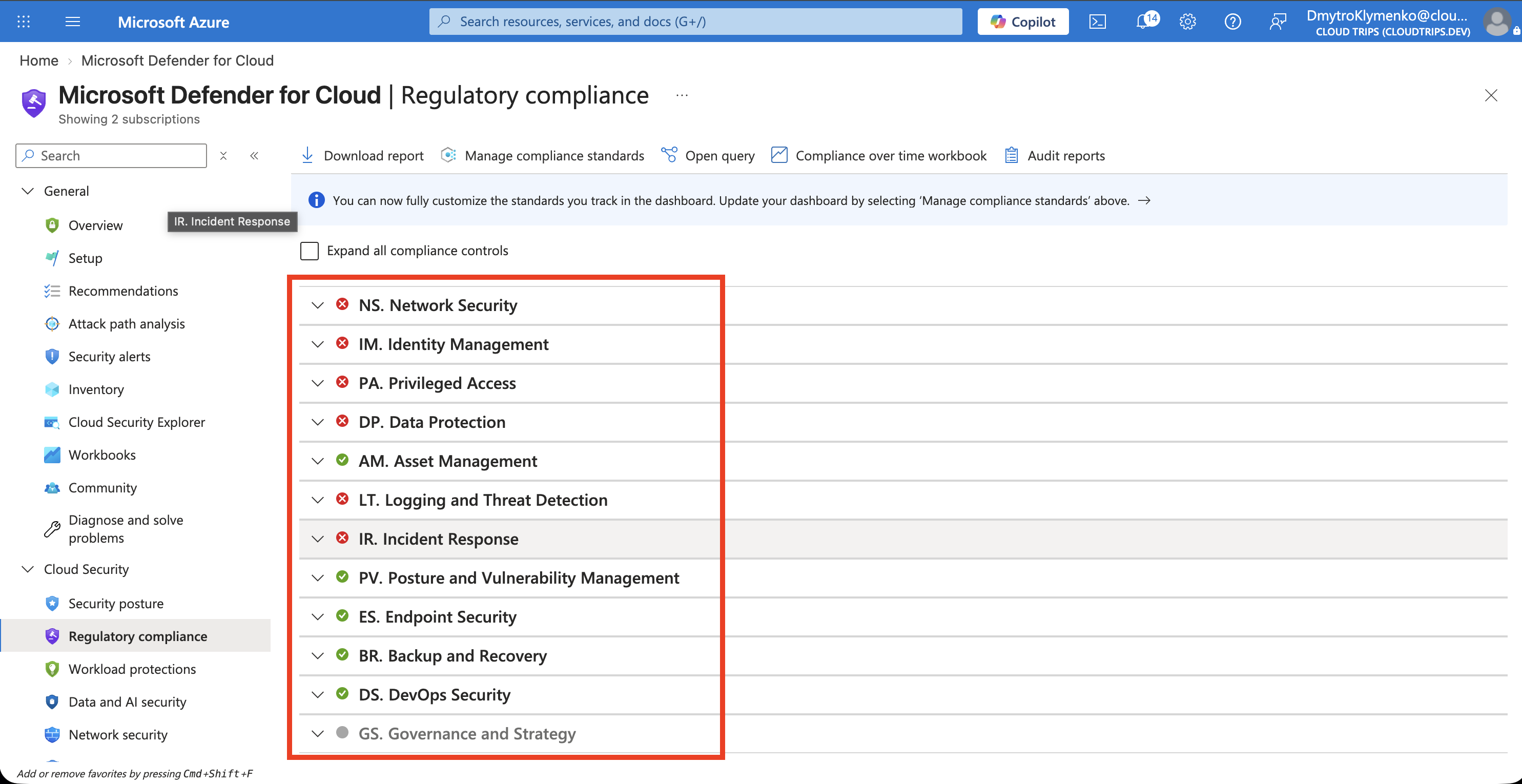
Task: Expand DS. DevOps Security control
Action: [x=318, y=695]
